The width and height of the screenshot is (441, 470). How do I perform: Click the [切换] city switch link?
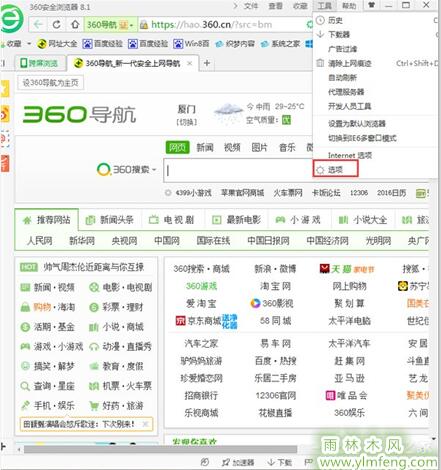[186, 122]
